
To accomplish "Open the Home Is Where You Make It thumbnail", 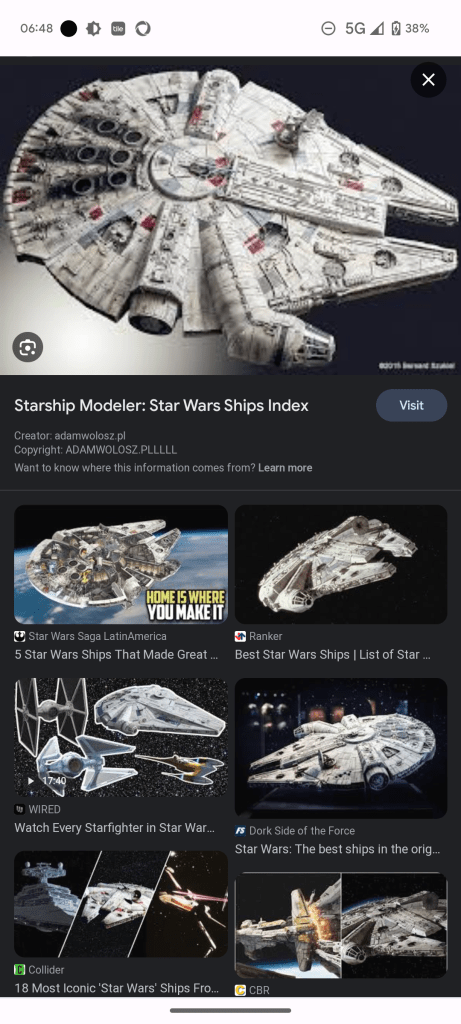I will (x=121, y=564).
